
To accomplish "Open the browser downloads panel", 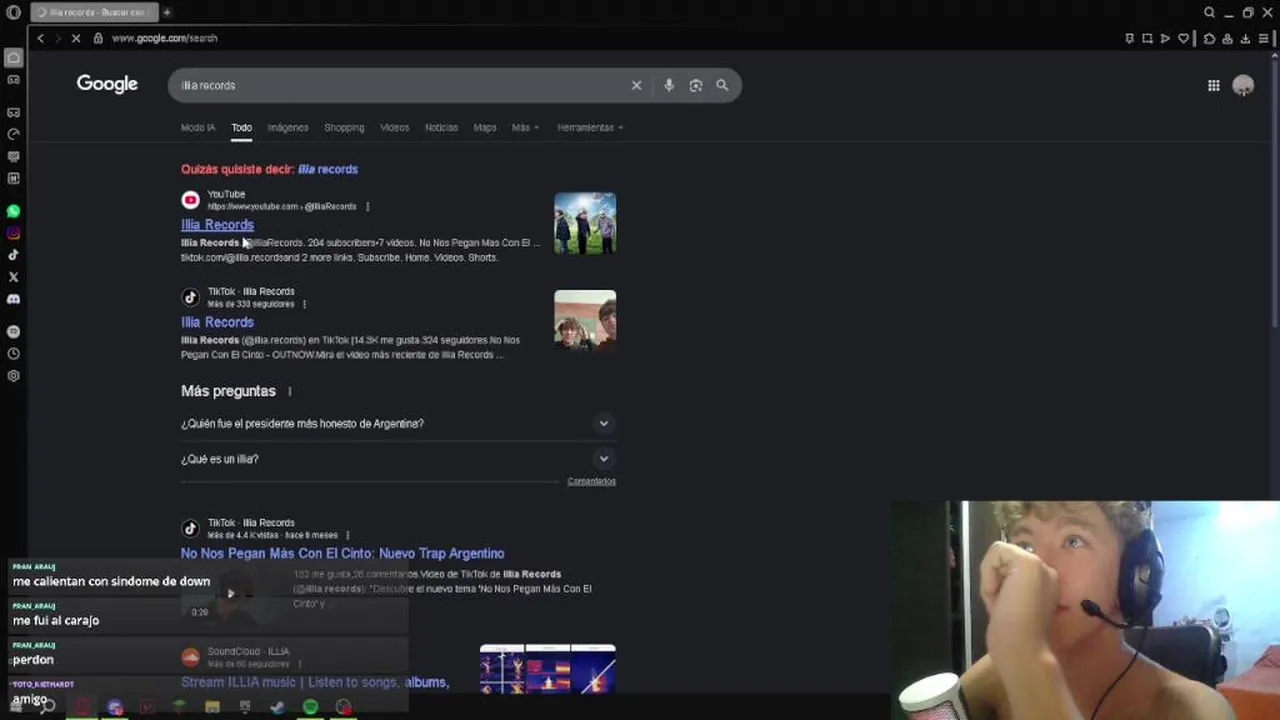I will [1245, 38].
